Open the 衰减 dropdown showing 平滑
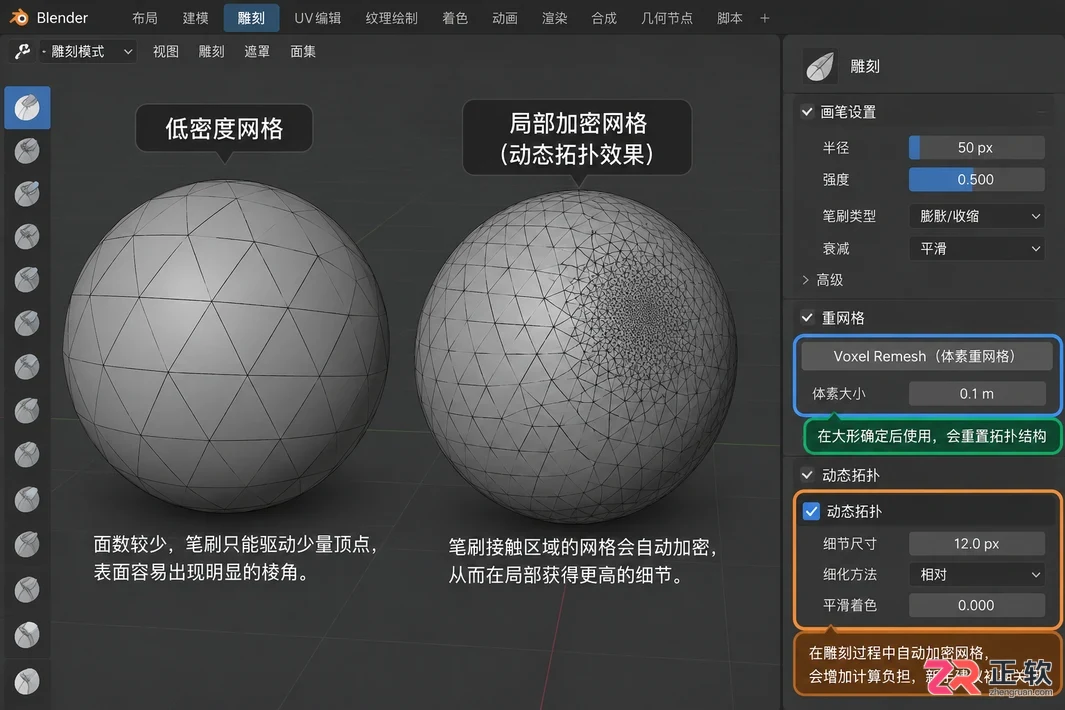The height and width of the screenshot is (710, 1065). (977, 249)
